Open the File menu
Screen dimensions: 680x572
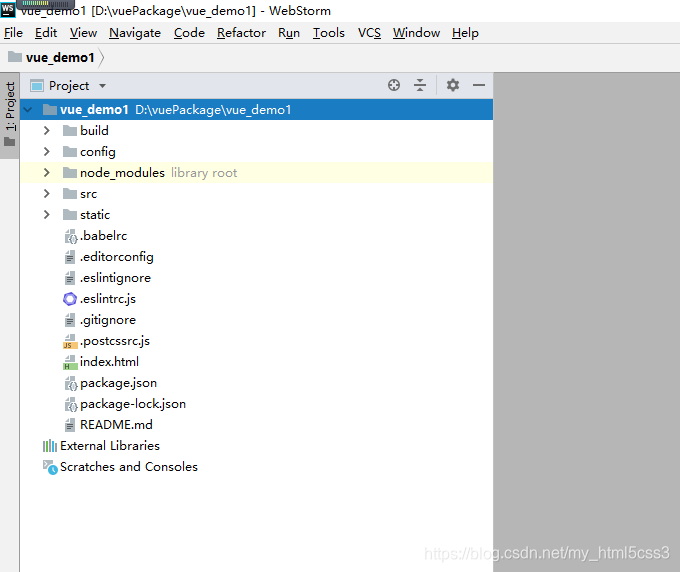13,33
